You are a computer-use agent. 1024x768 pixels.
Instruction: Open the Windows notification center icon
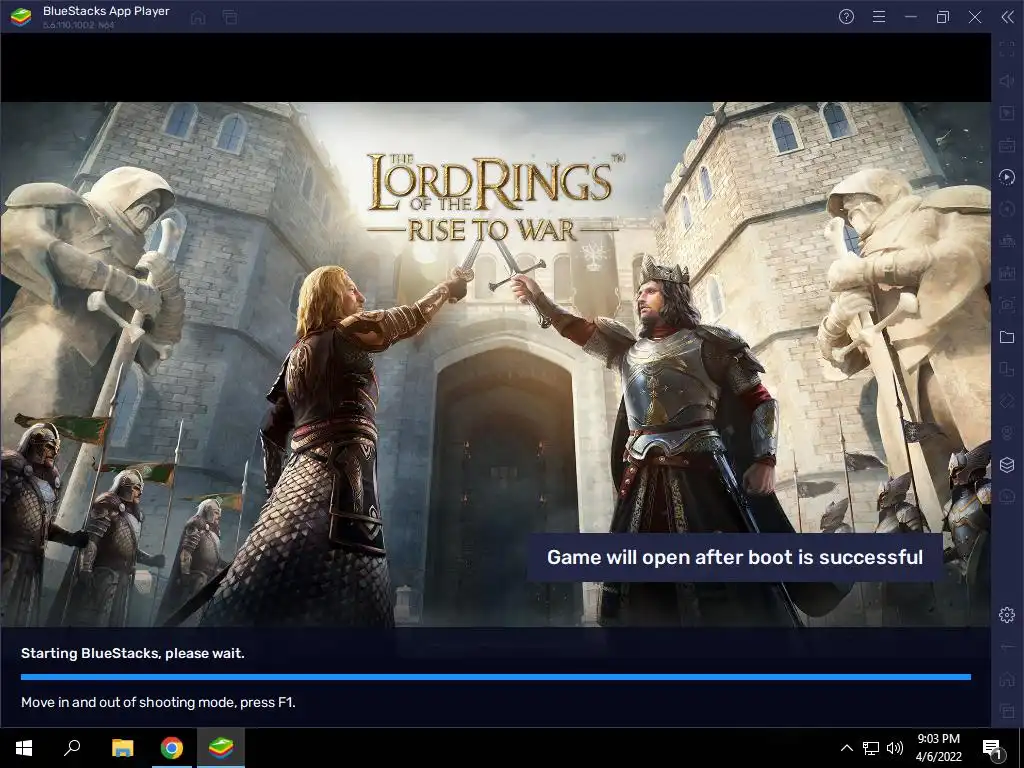click(x=993, y=748)
